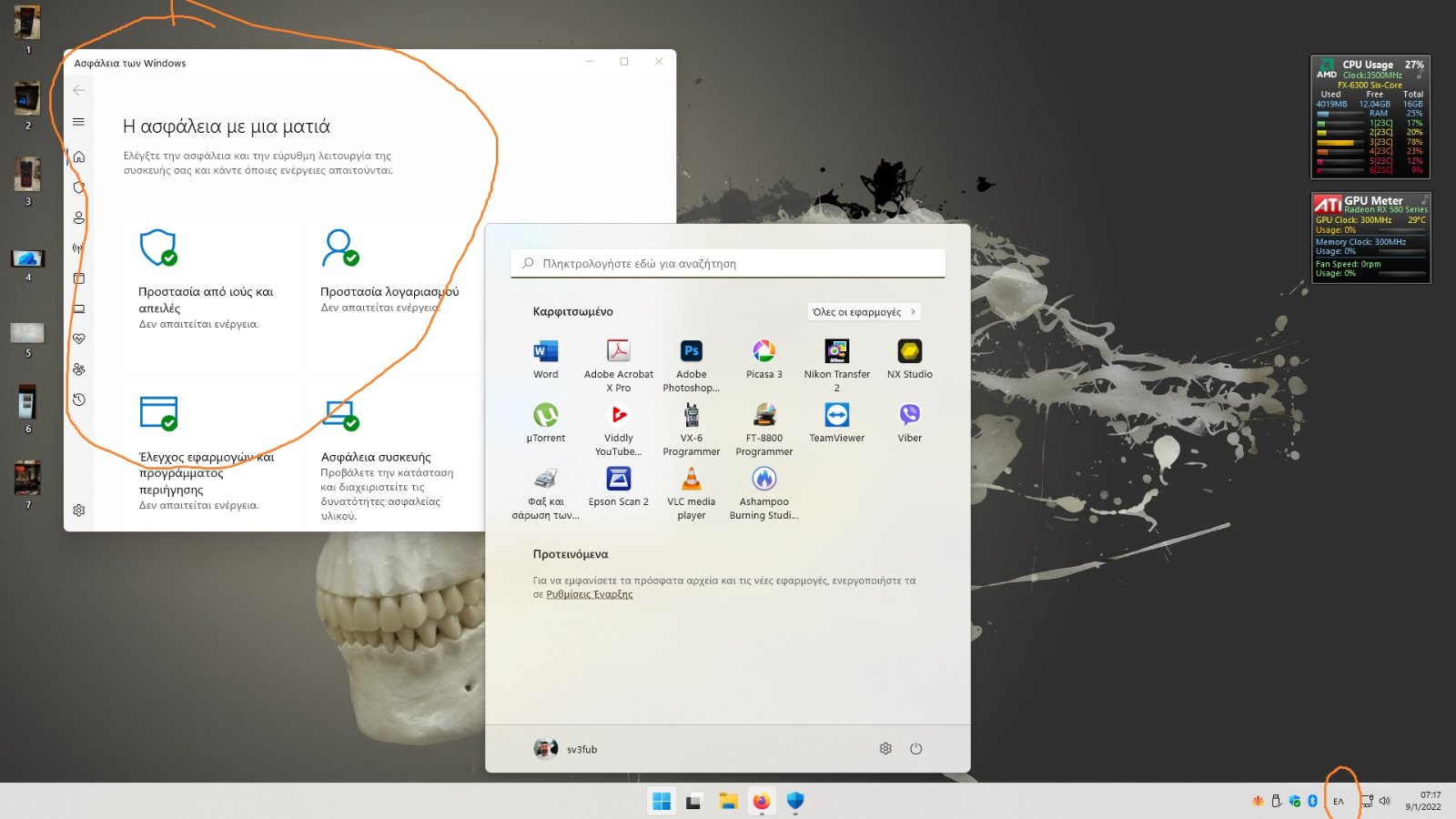Click the 'Ρυθμίσεις Έναρξης' link
The width and height of the screenshot is (1456, 819).
pyautogui.click(x=589, y=594)
